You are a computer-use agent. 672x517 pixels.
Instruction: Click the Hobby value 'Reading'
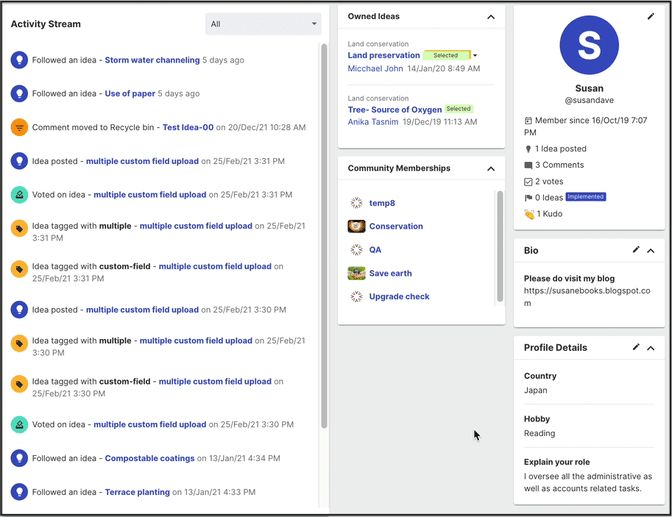(x=539, y=433)
